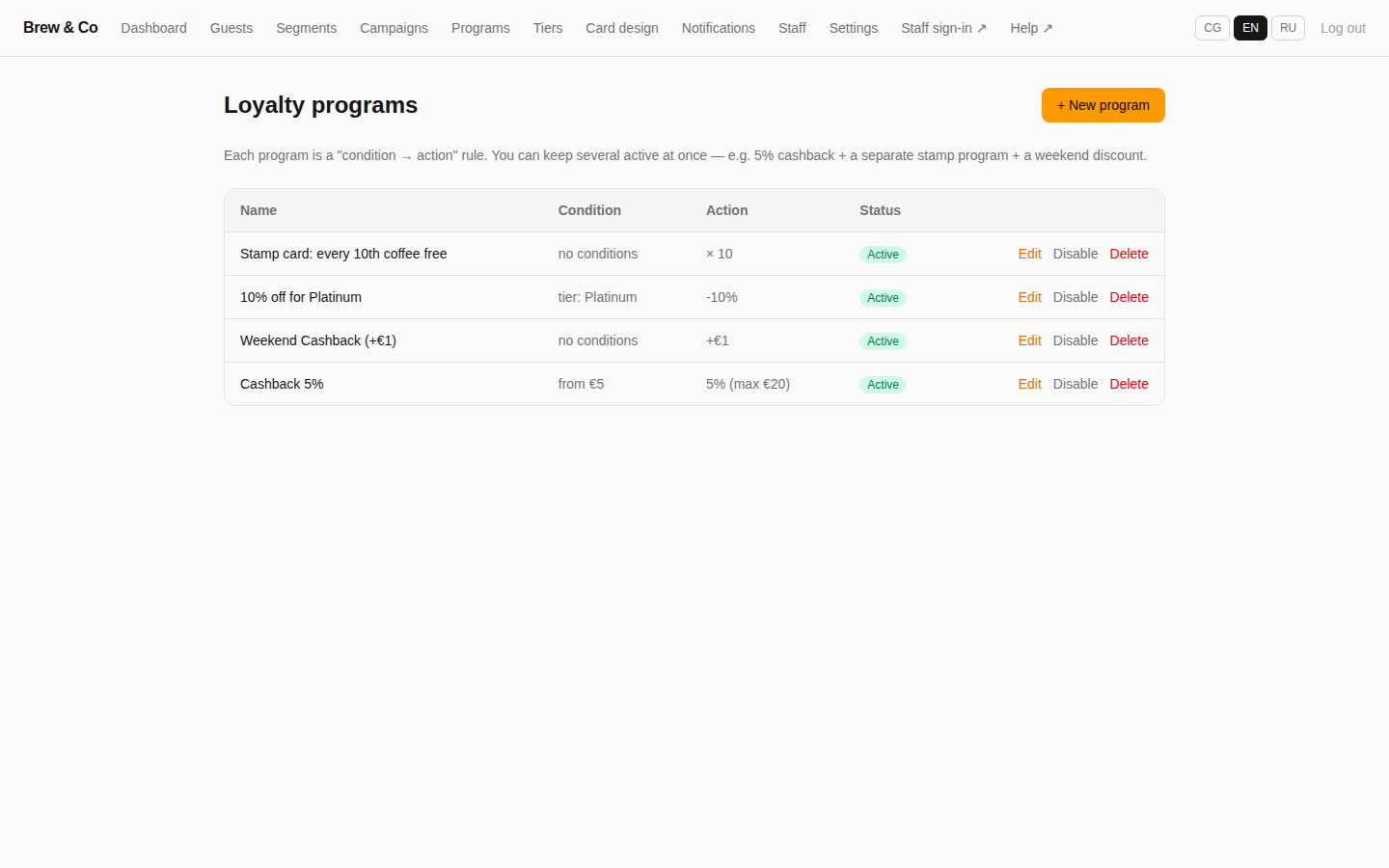1389x868 pixels.
Task: Click the 'Weekend Cashback (+€1)' name
Action: point(318,340)
